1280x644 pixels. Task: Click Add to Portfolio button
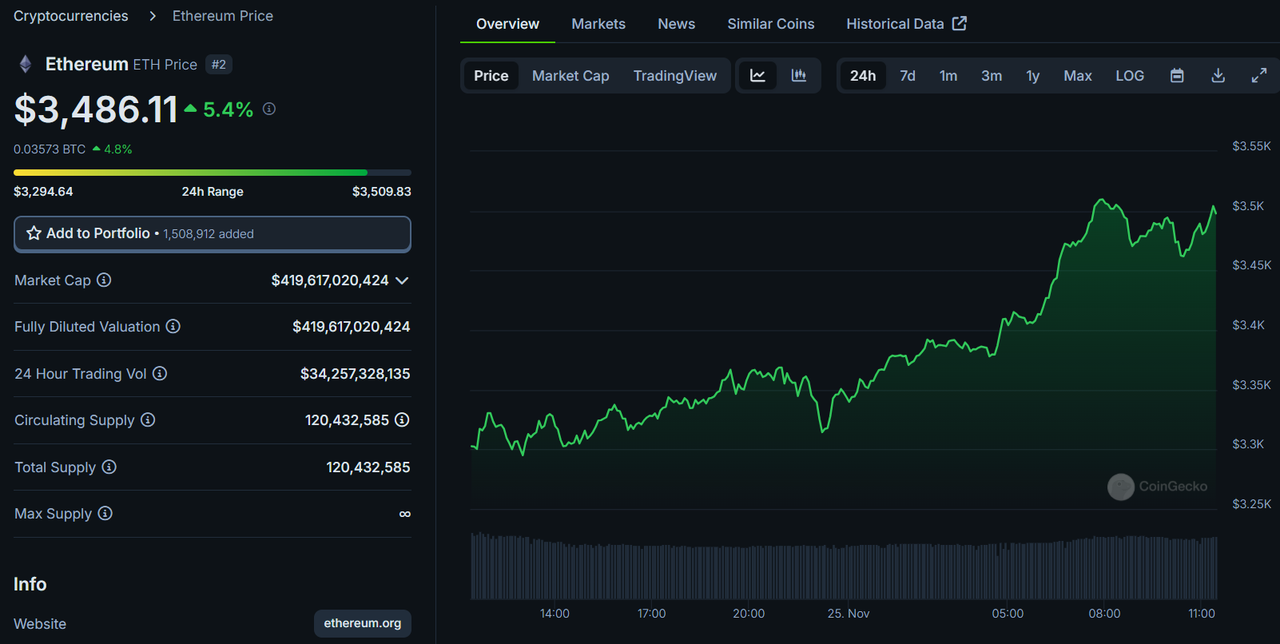[x=212, y=233]
